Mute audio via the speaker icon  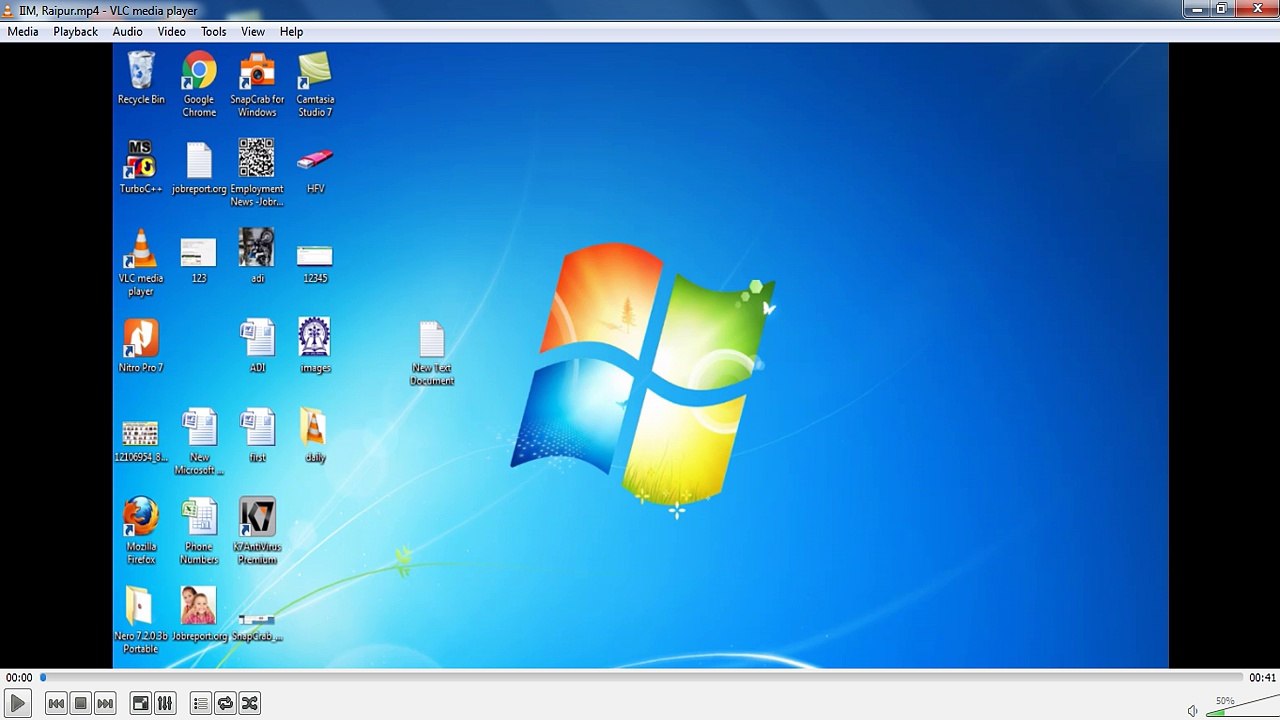coord(1192,711)
